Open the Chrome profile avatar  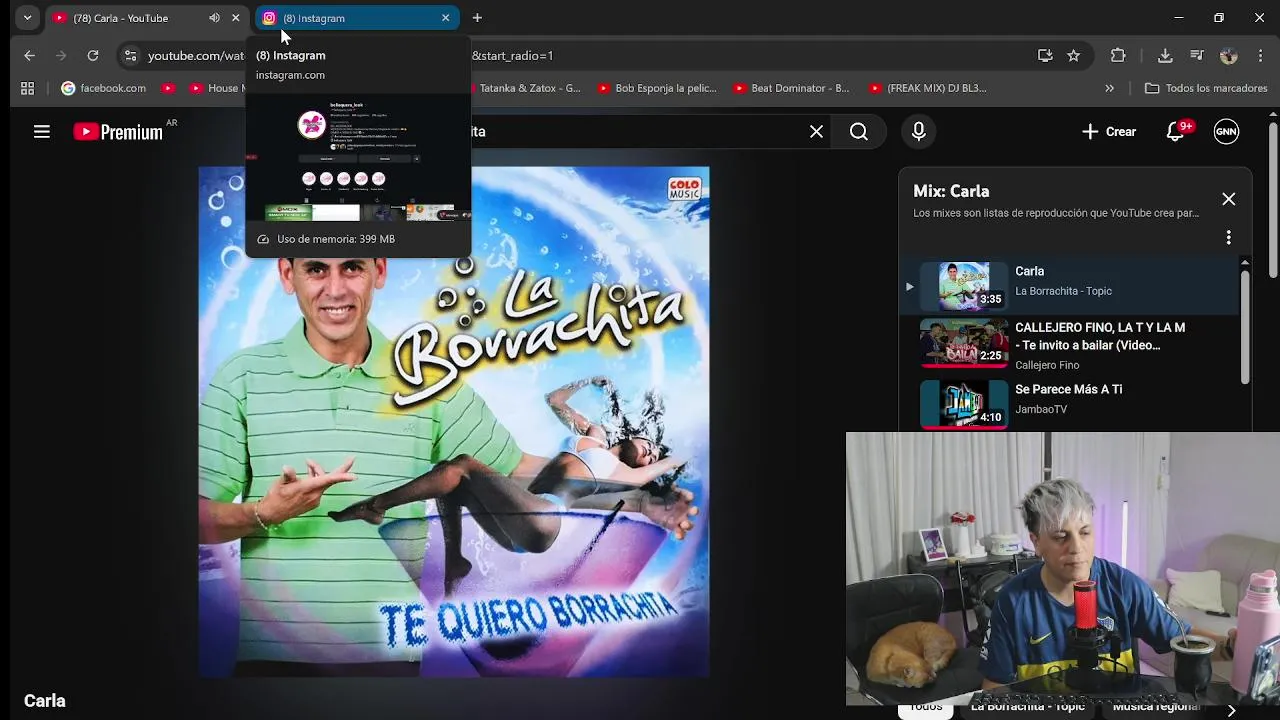tap(1229, 56)
